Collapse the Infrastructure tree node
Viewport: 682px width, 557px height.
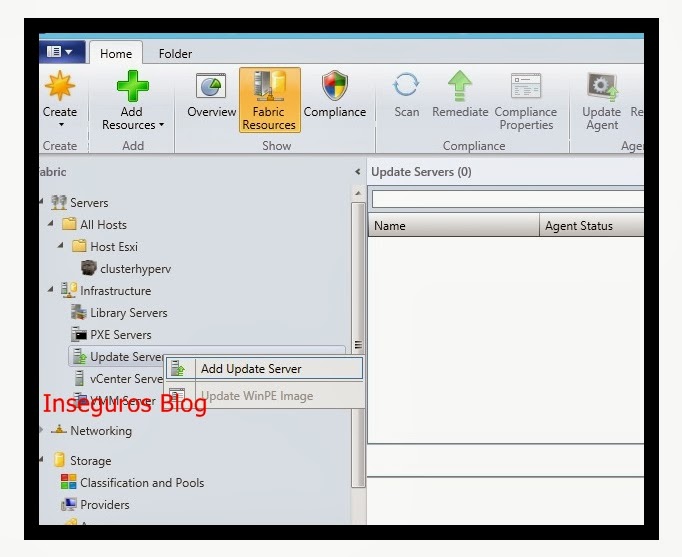[51, 291]
